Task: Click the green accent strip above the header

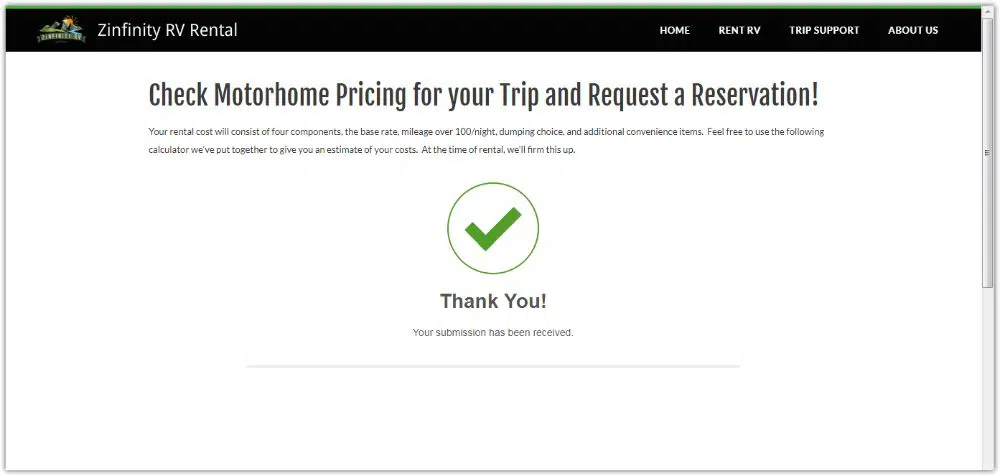Action: coord(500,7)
